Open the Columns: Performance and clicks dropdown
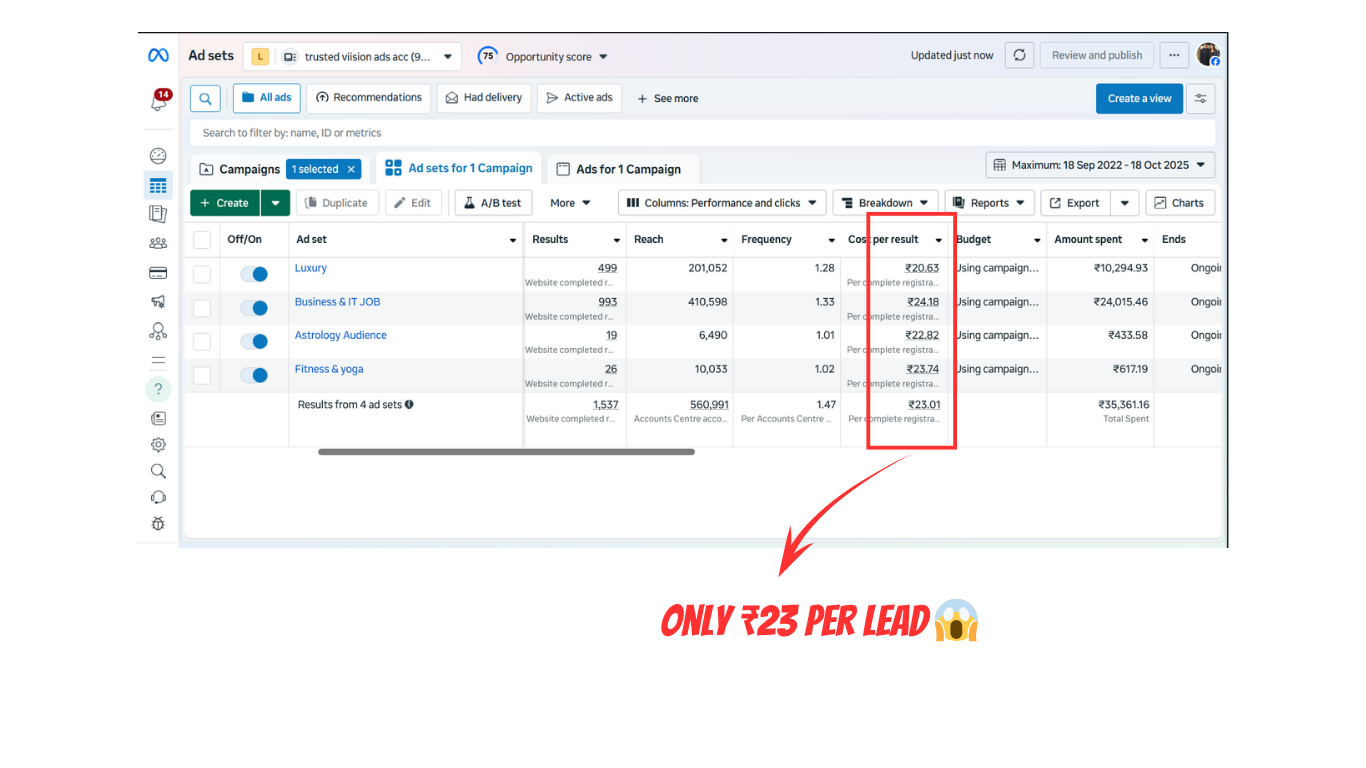Image resolution: width=1366 pixels, height=768 pixels. click(721, 203)
